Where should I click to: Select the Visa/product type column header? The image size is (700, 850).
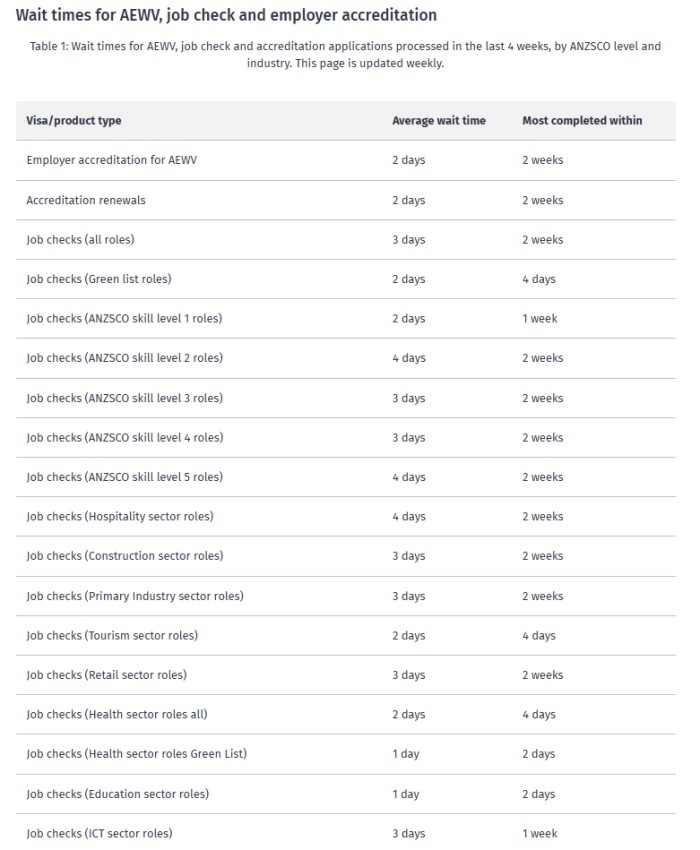[74, 121]
